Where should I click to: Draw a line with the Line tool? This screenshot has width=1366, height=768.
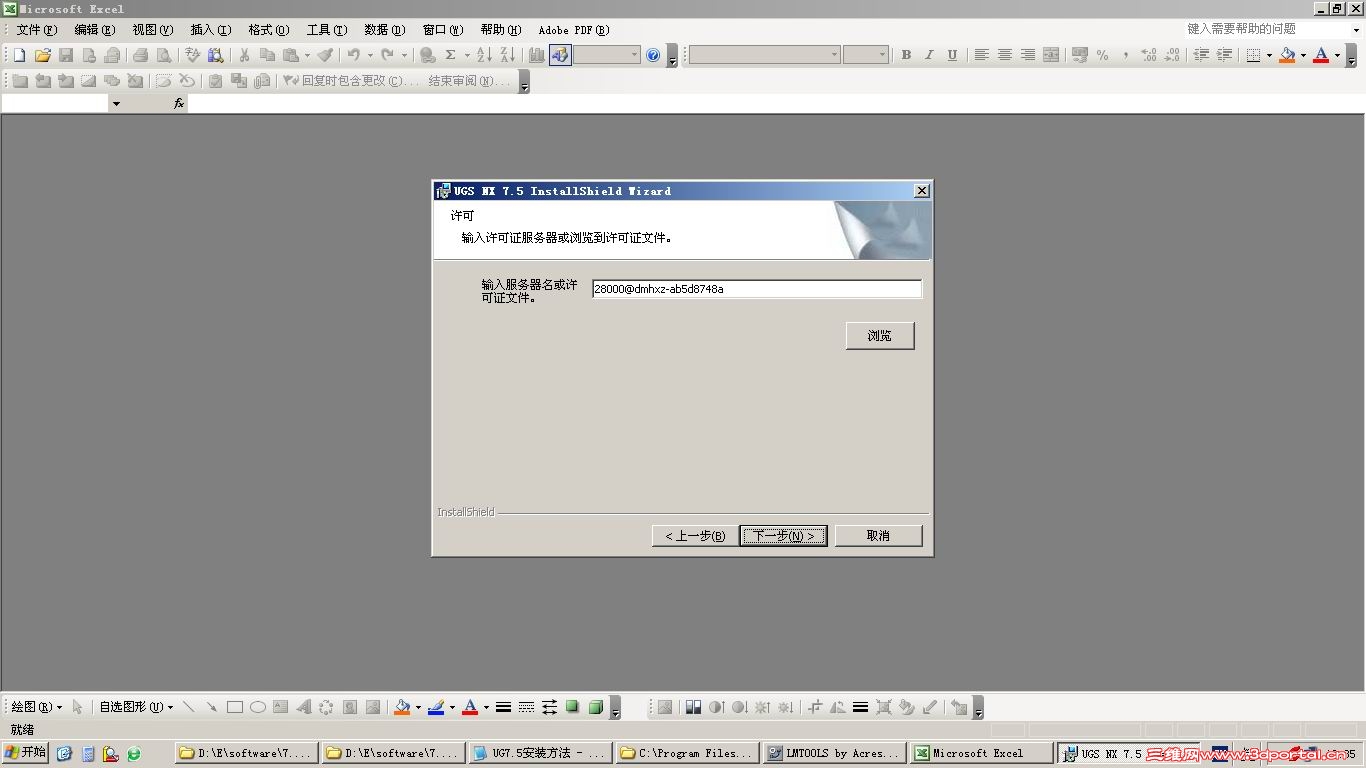[x=188, y=707]
